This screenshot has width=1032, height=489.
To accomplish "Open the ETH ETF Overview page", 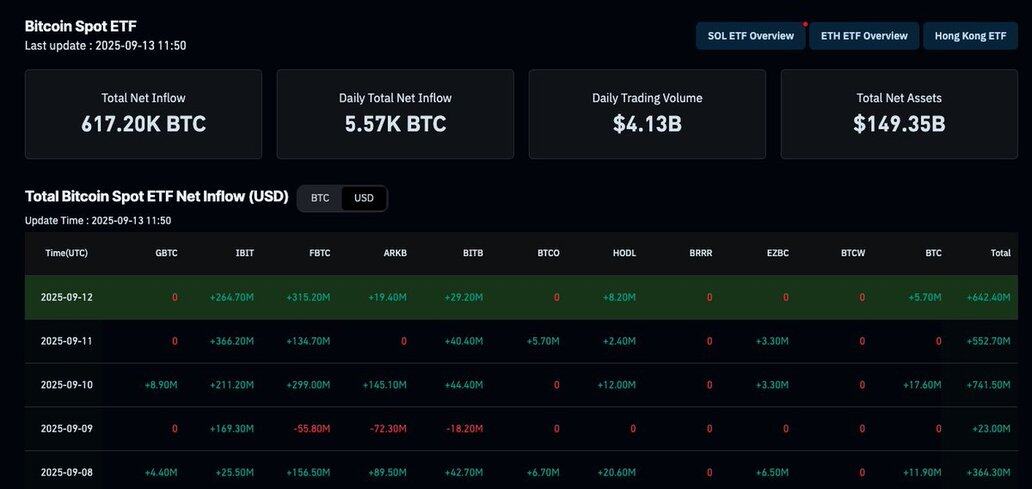I will point(864,36).
